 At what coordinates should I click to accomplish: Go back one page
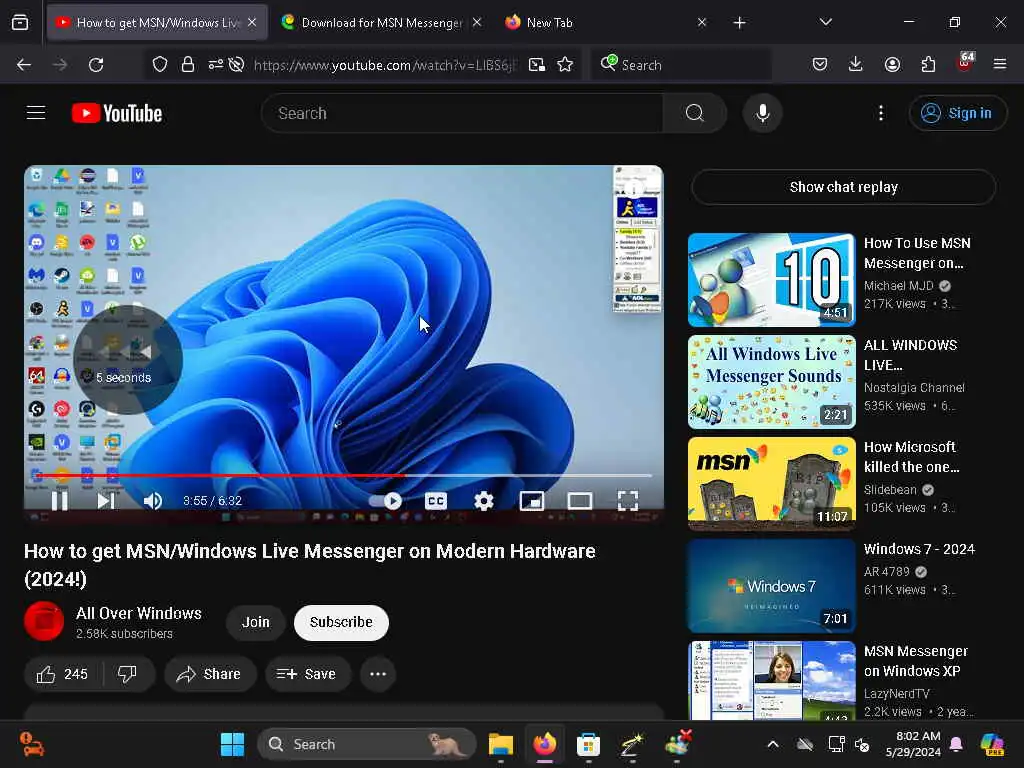click(24, 65)
